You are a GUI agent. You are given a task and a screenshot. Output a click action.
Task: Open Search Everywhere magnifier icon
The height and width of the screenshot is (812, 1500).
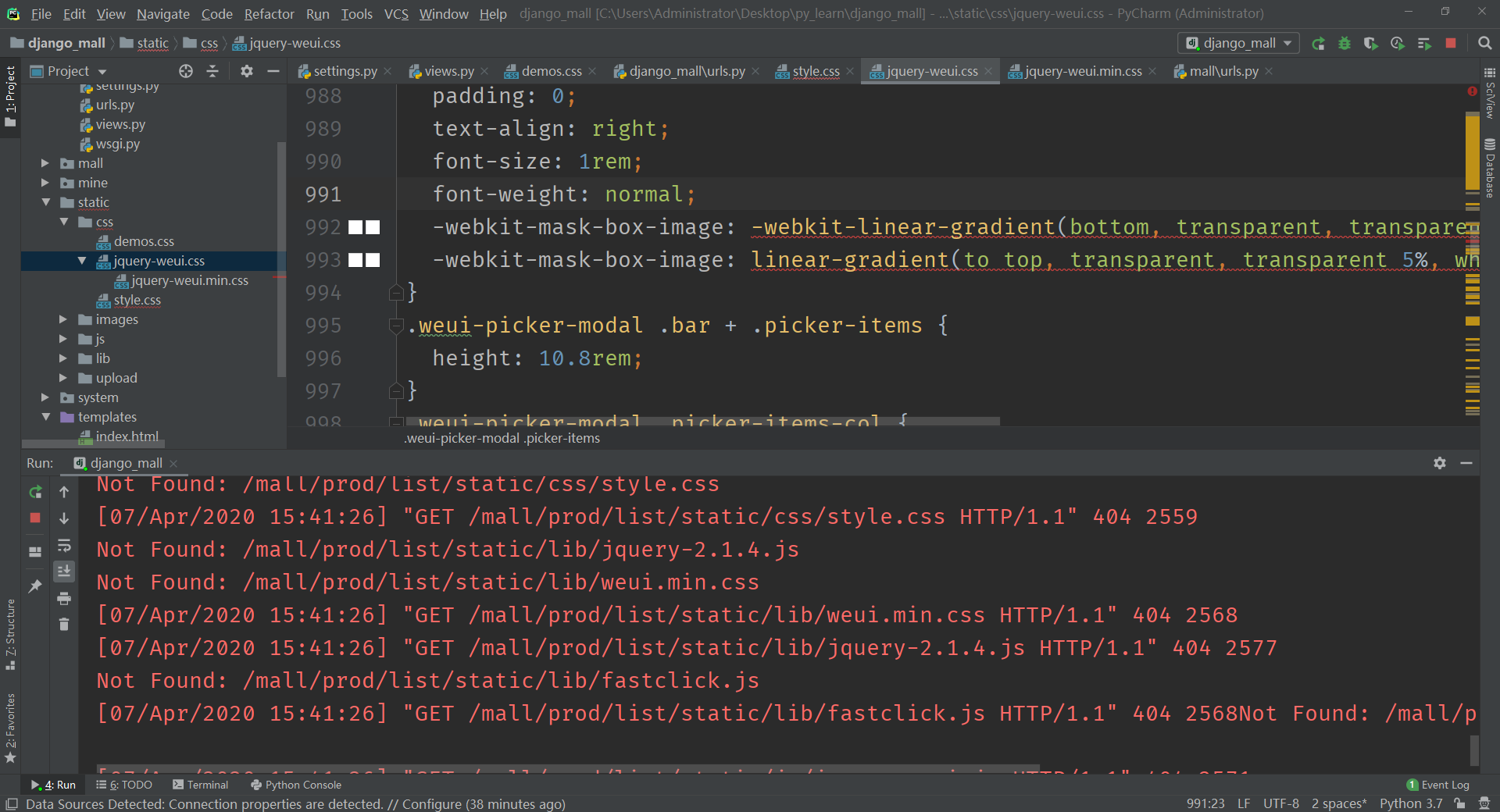click(1485, 44)
